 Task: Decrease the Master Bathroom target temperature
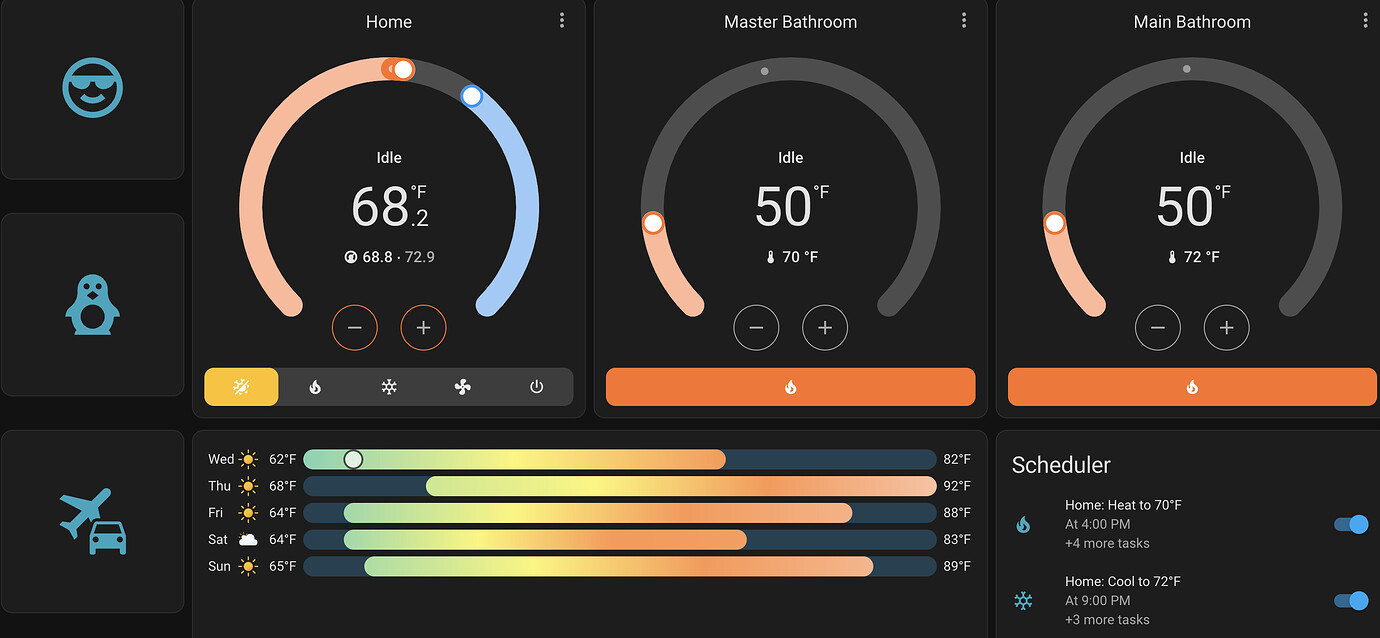(756, 327)
